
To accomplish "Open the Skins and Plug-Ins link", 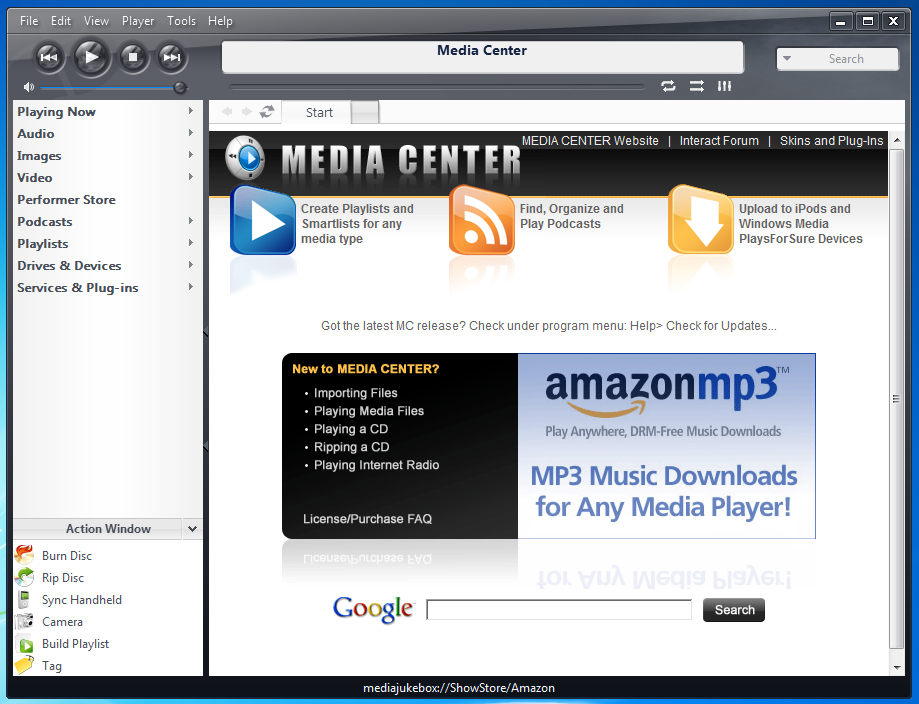I will (831, 141).
